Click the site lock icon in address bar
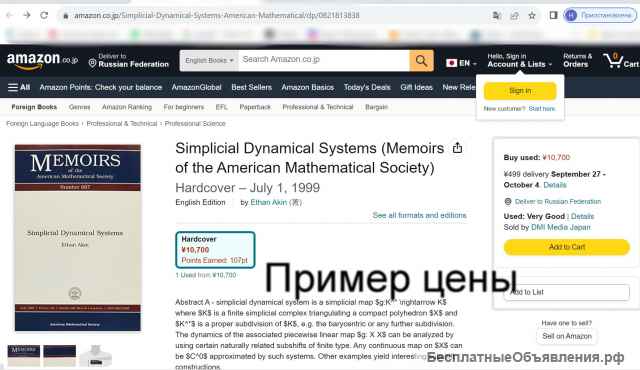Screen dimensions: 640x370 pos(65,16)
